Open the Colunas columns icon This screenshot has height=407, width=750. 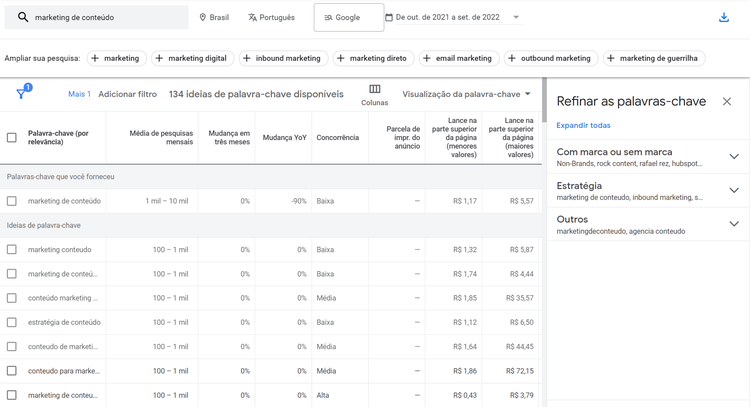(x=375, y=89)
